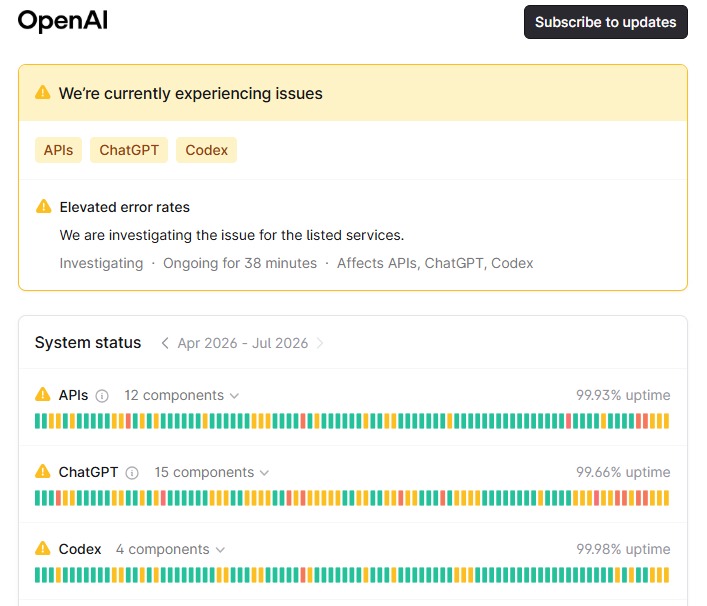Open the Elevated error rates incident

124,207
